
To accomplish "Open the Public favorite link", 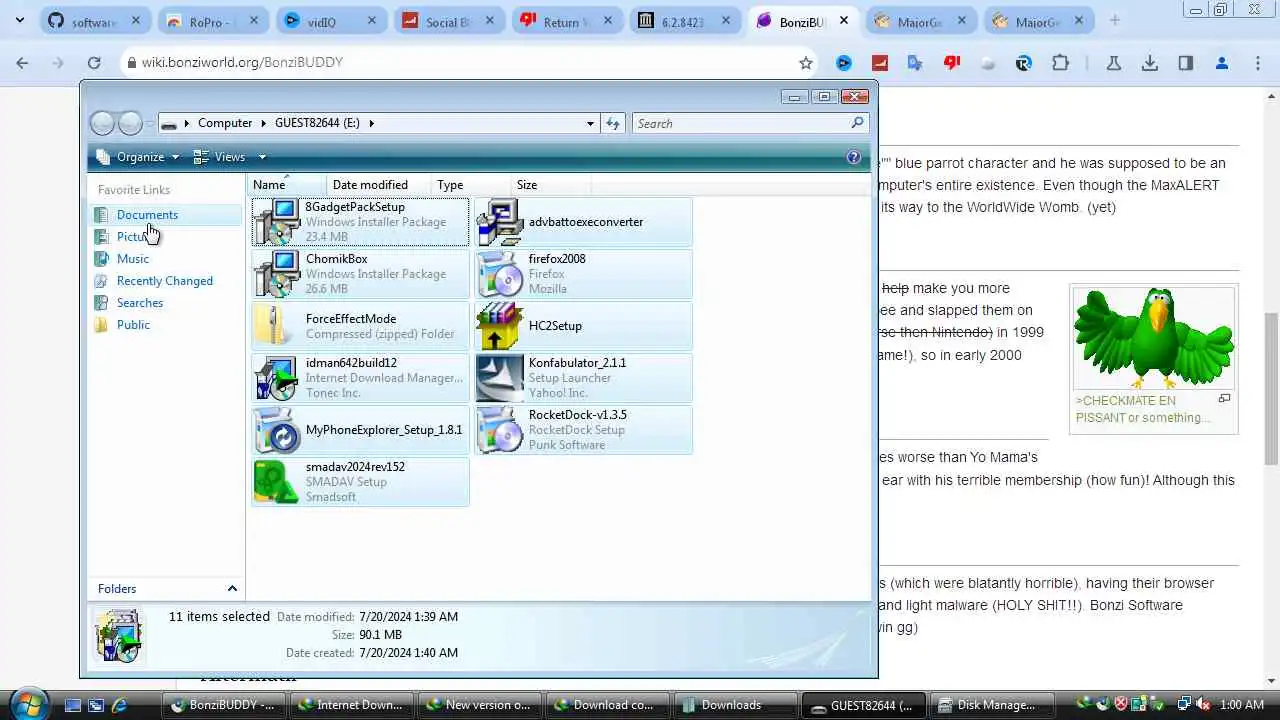I will tap(133, 325).
